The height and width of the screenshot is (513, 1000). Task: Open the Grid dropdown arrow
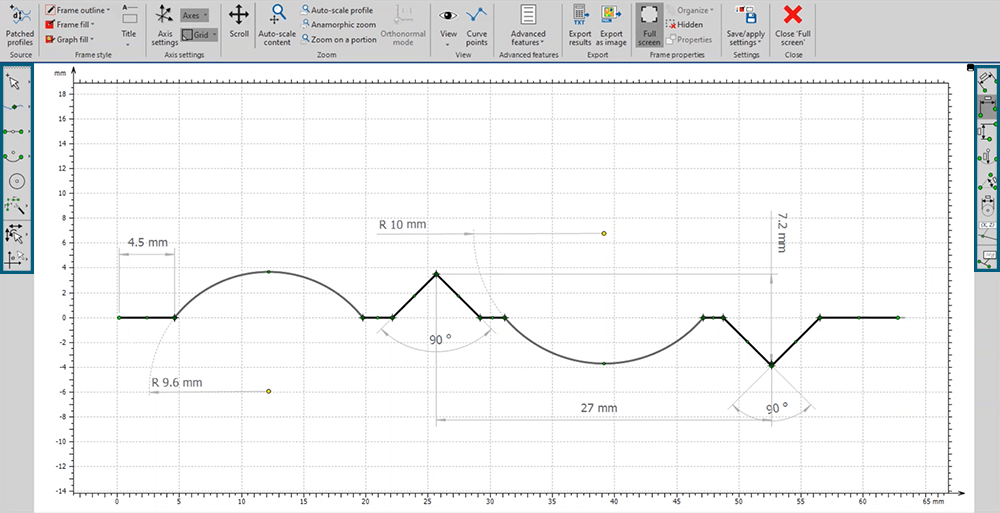tap(214, 34)
